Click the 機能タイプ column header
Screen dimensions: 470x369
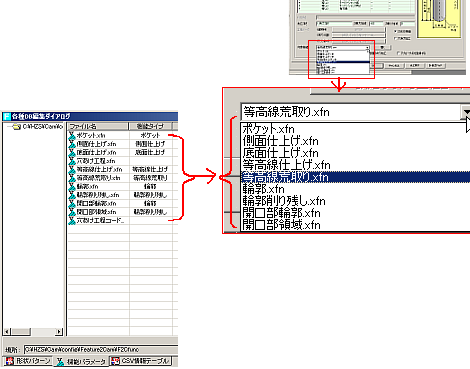coord(150,126)
